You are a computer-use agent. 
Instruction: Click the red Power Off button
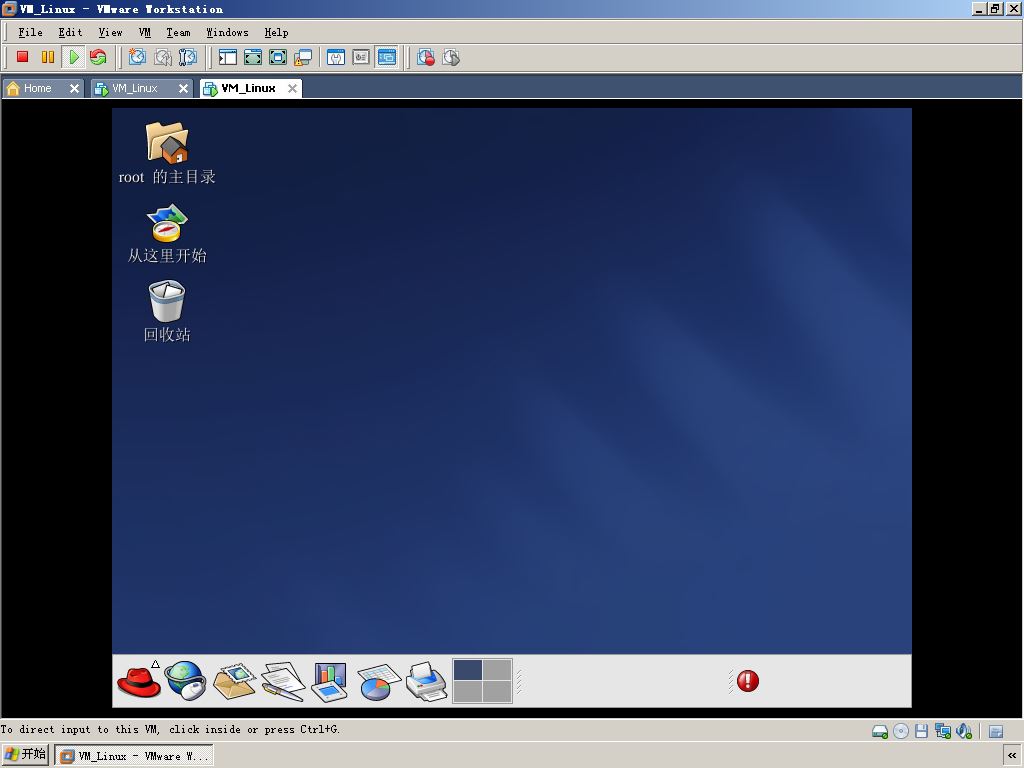pos(22,57)
